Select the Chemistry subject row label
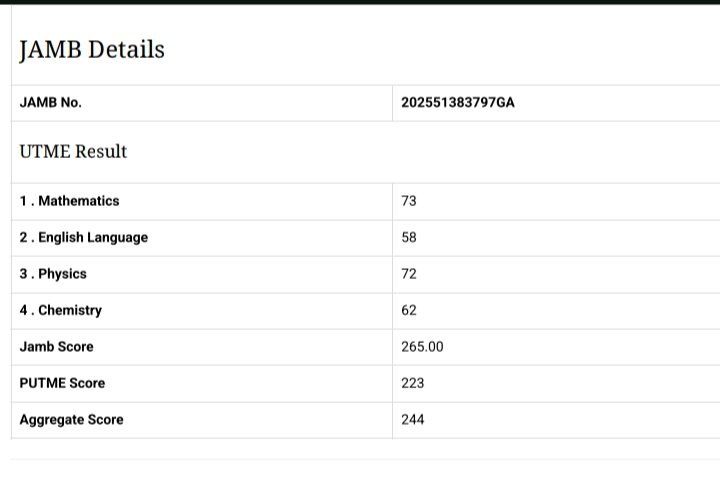Image resolution: width=720 pixels, height=487 pixels. point(61,310)
